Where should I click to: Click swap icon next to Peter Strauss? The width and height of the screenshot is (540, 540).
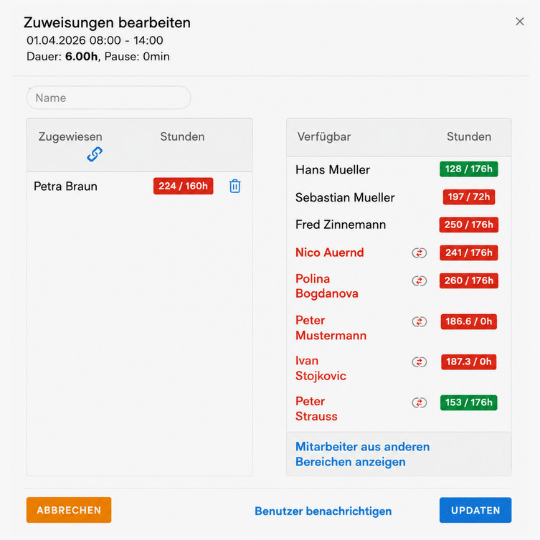(419, 403)
